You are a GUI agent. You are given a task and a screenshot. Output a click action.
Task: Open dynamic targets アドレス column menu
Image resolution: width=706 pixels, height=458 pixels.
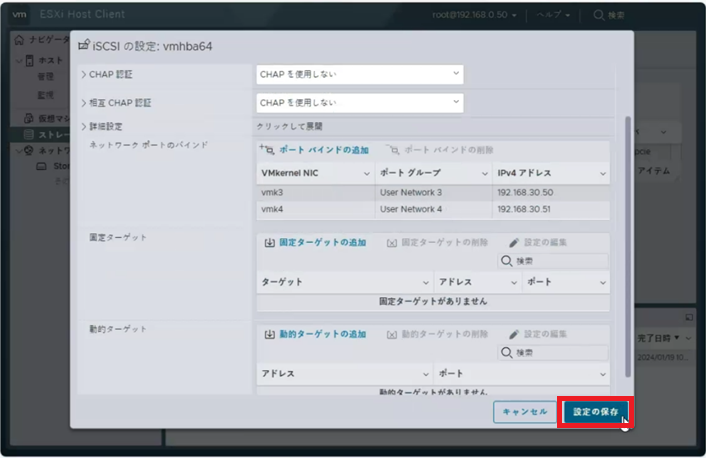point(425,374)
